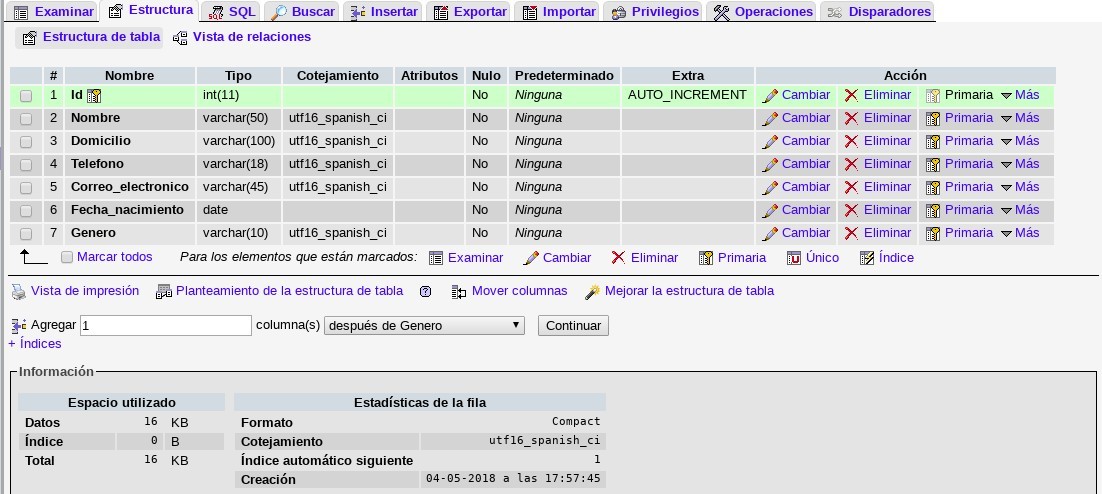
Task: Click the Índice icon in the marked-elements bar
Action: coord(868,258)
